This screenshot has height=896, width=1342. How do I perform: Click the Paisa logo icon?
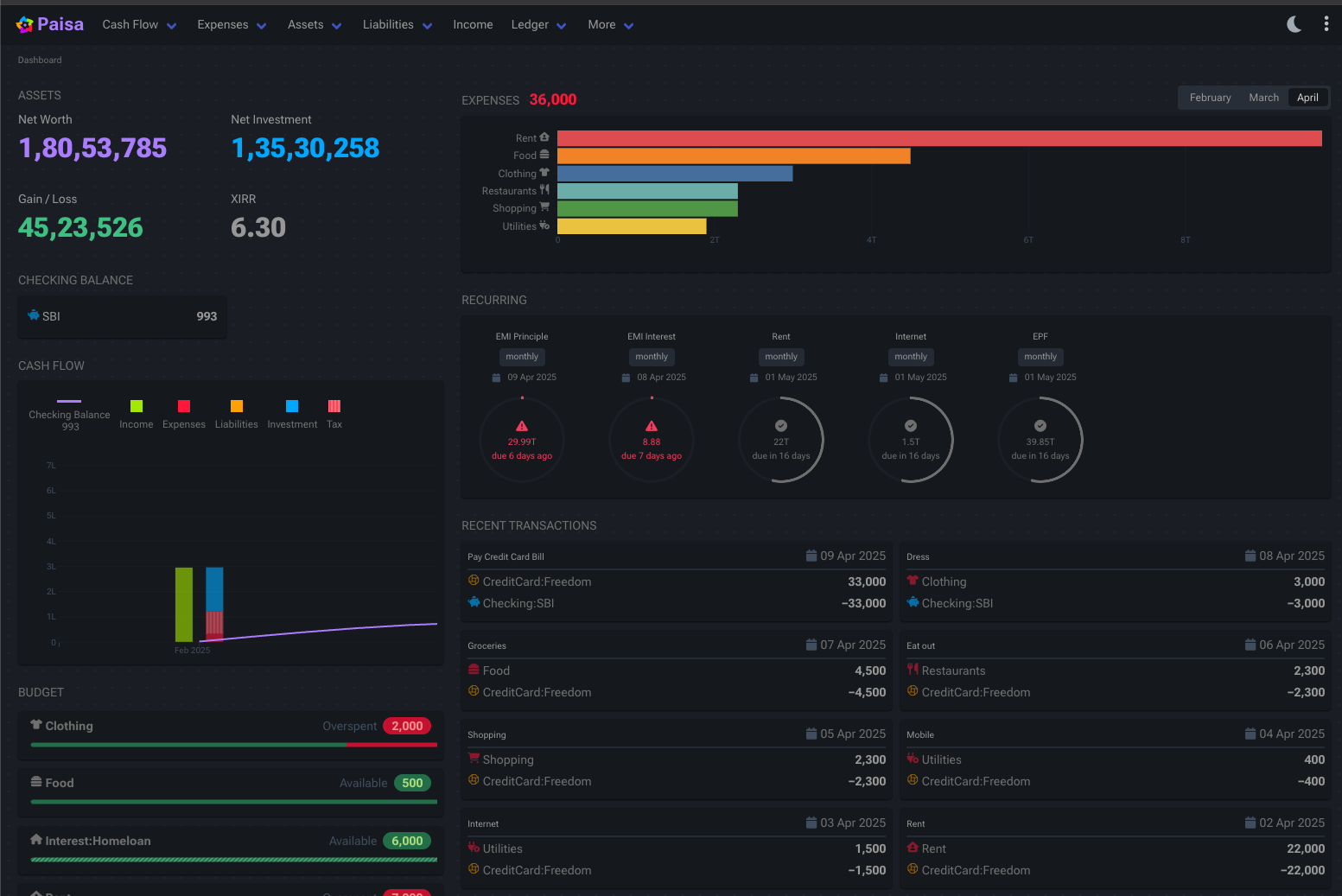24,25
